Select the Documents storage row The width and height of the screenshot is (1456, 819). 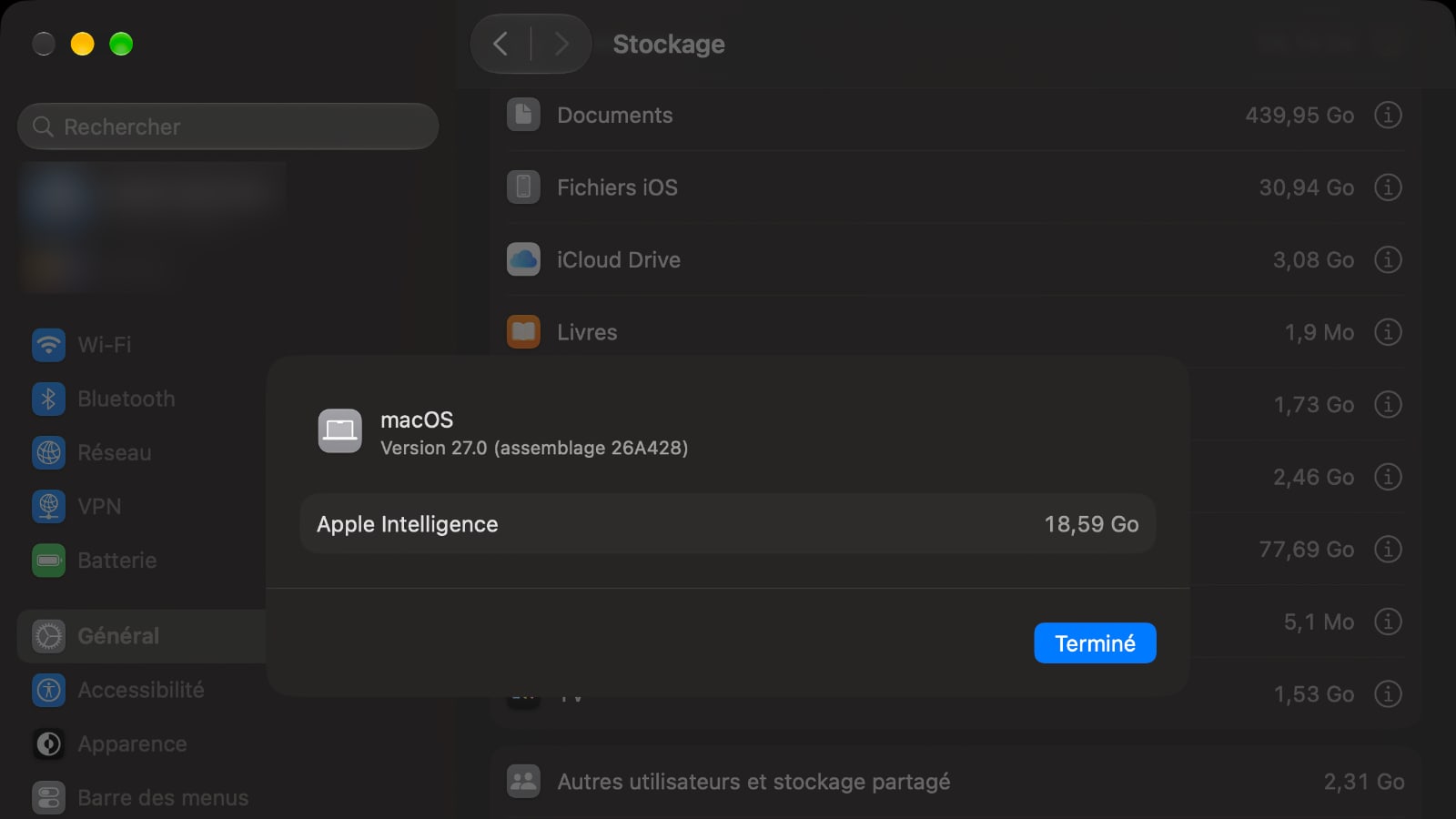click(955, 115)
